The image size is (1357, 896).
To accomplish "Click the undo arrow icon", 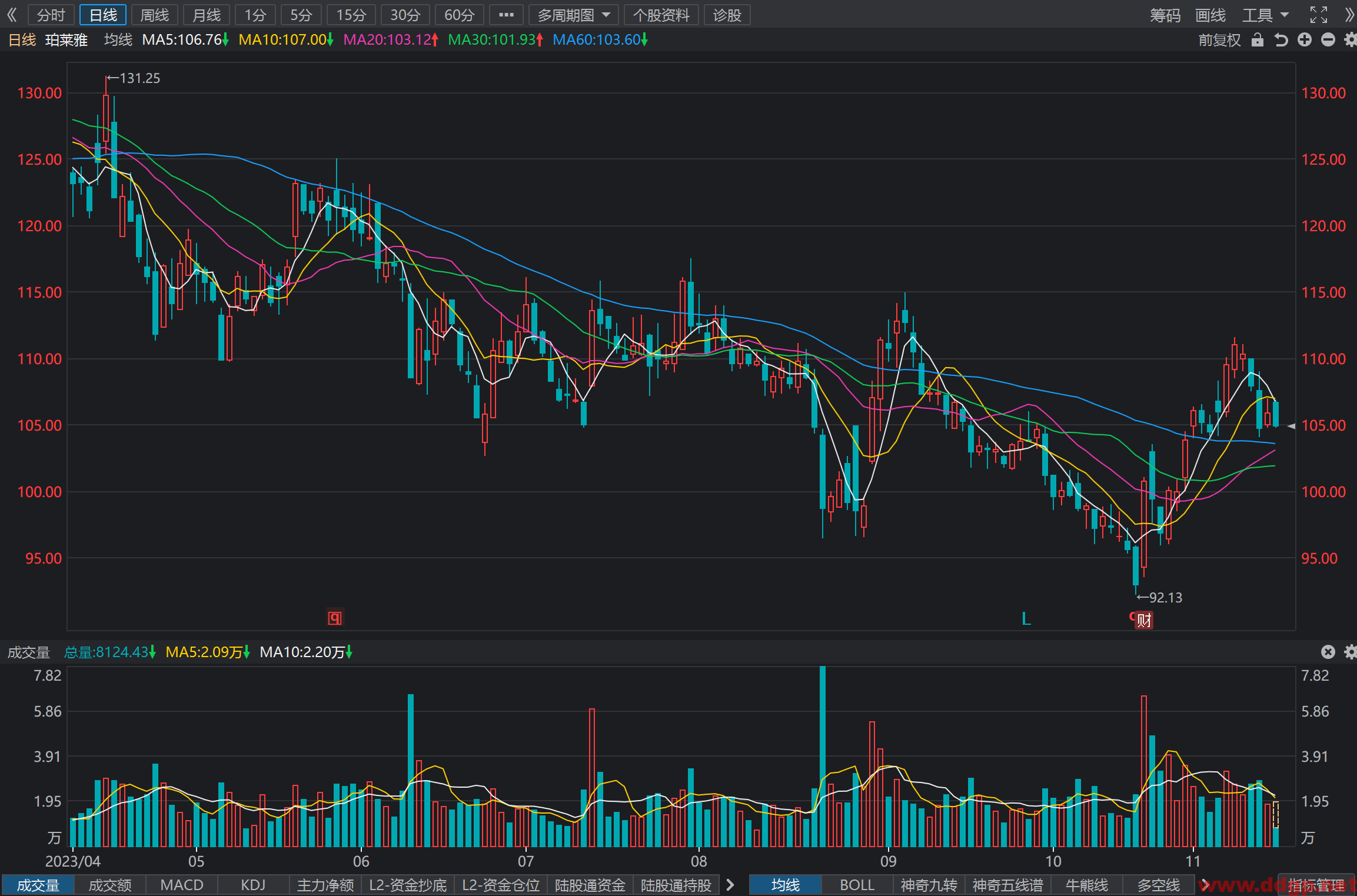I will (x=1280, y=40).
